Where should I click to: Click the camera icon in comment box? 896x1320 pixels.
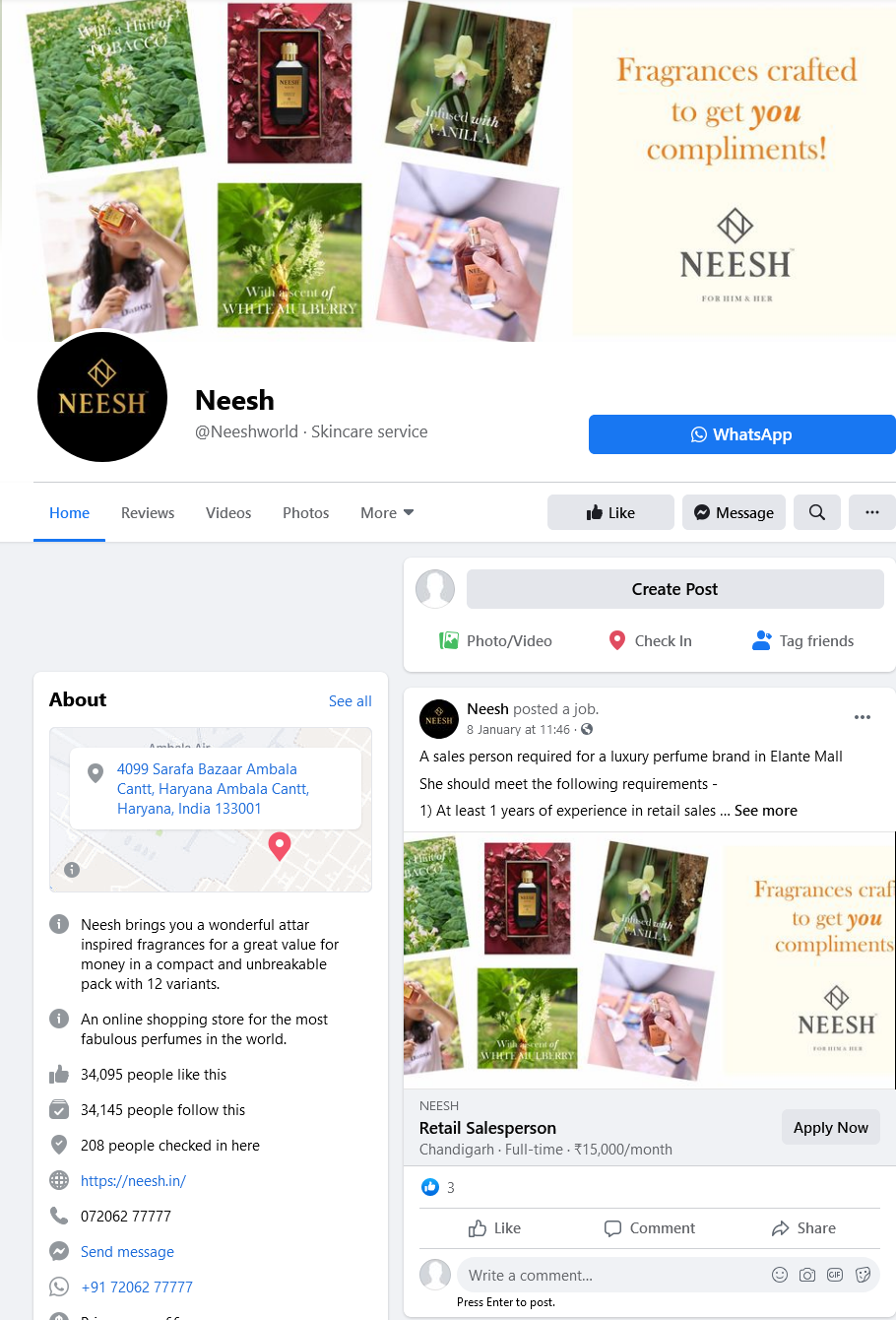point(807,1275)
